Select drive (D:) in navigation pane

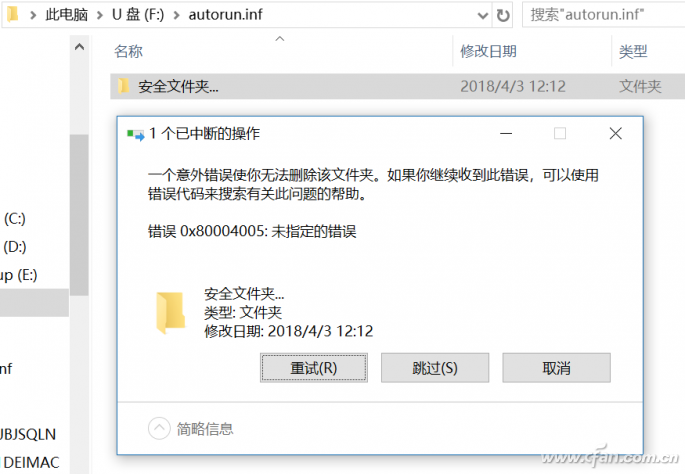(x=15, y=247)
